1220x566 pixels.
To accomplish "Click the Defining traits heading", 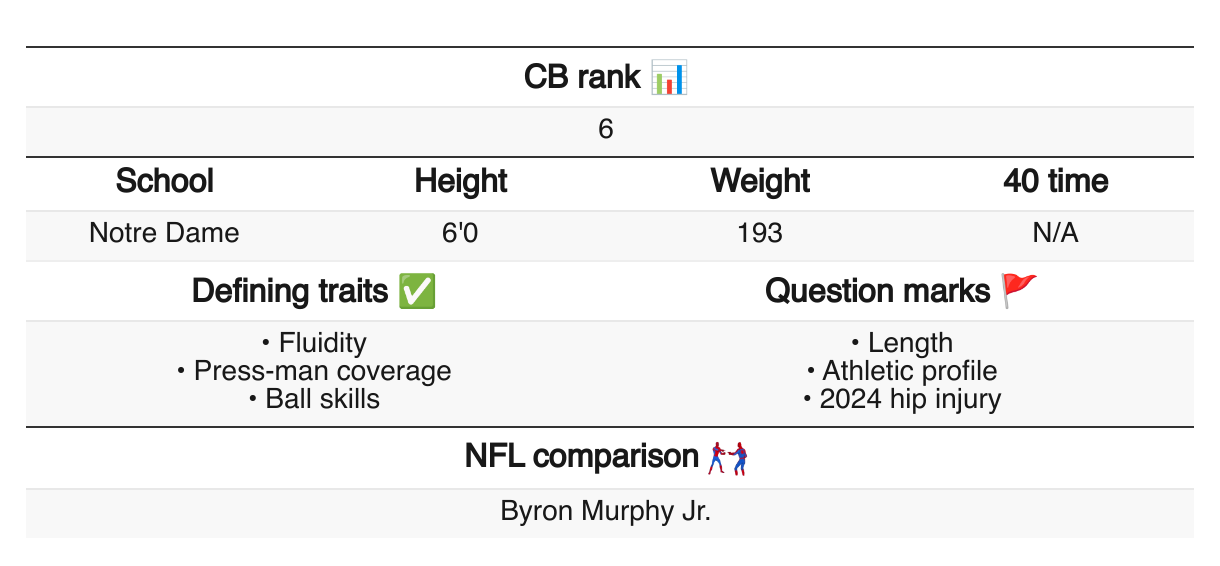I will pyautogui.click(x=290, y=291).
